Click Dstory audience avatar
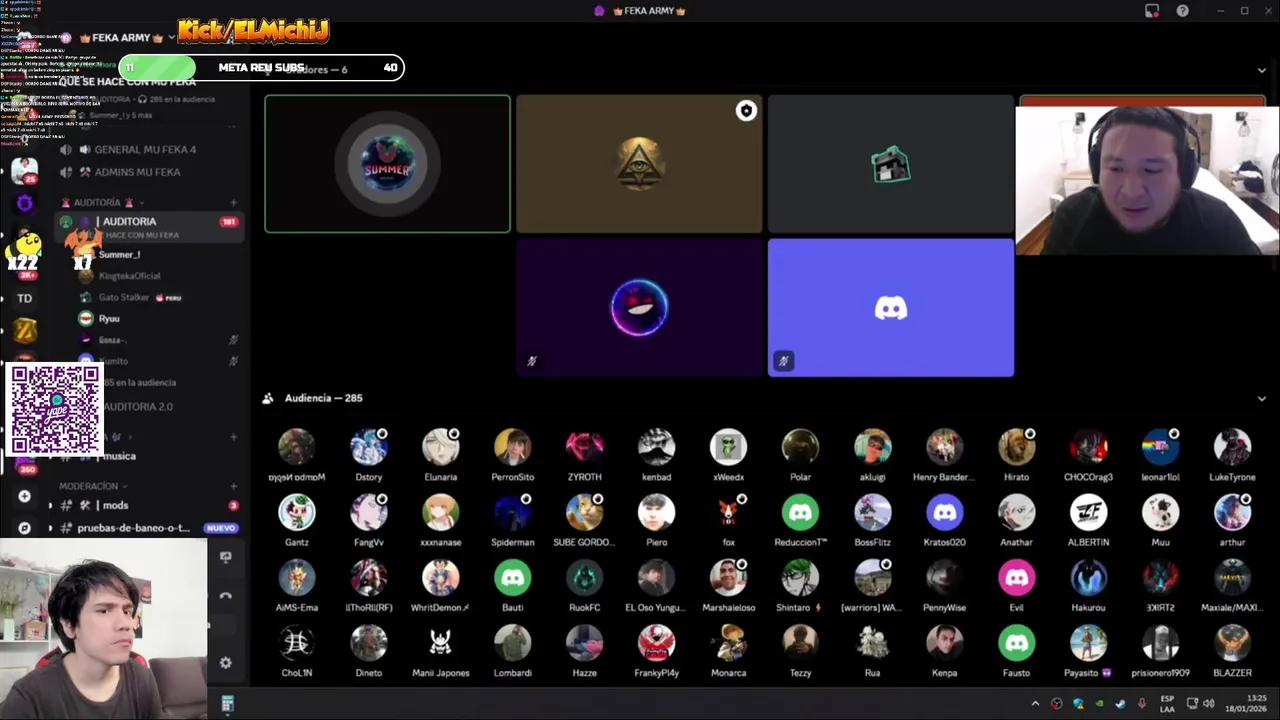1280x720 pixels. (x=368, y=447)
